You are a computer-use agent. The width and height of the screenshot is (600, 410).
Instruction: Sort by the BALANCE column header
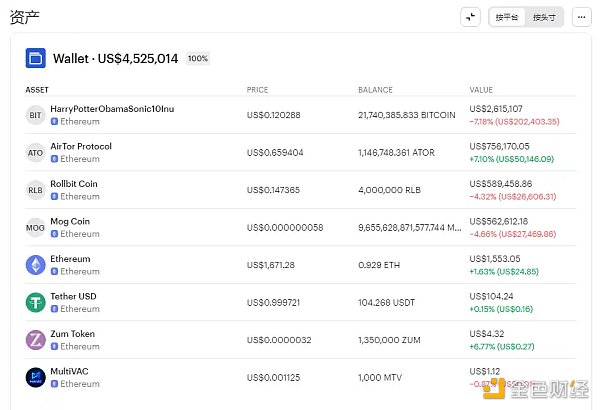pyautogui.click(x=375, y=90)
